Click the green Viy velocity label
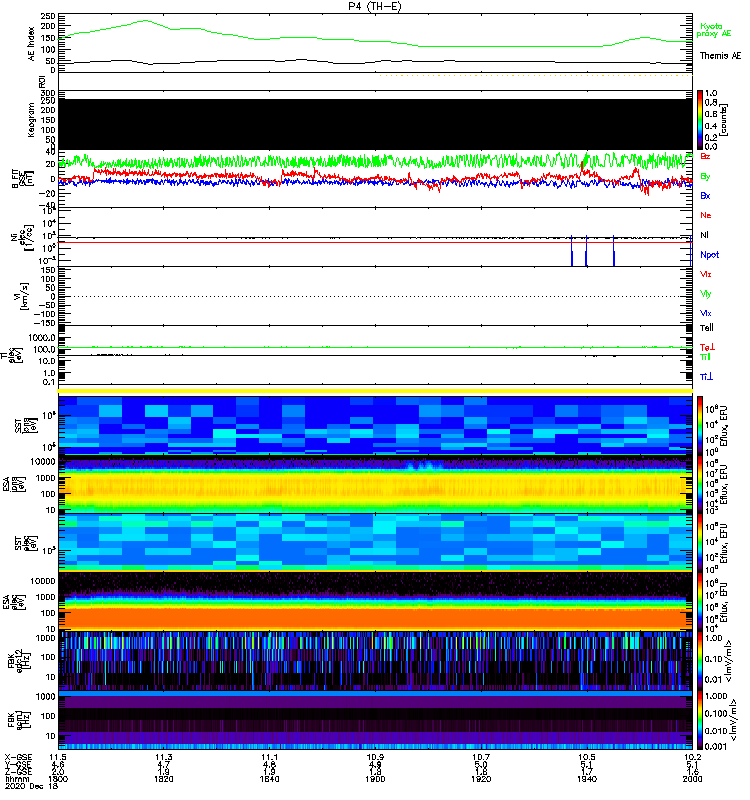Viewport: 750px width, 800px height. [706, 293]
